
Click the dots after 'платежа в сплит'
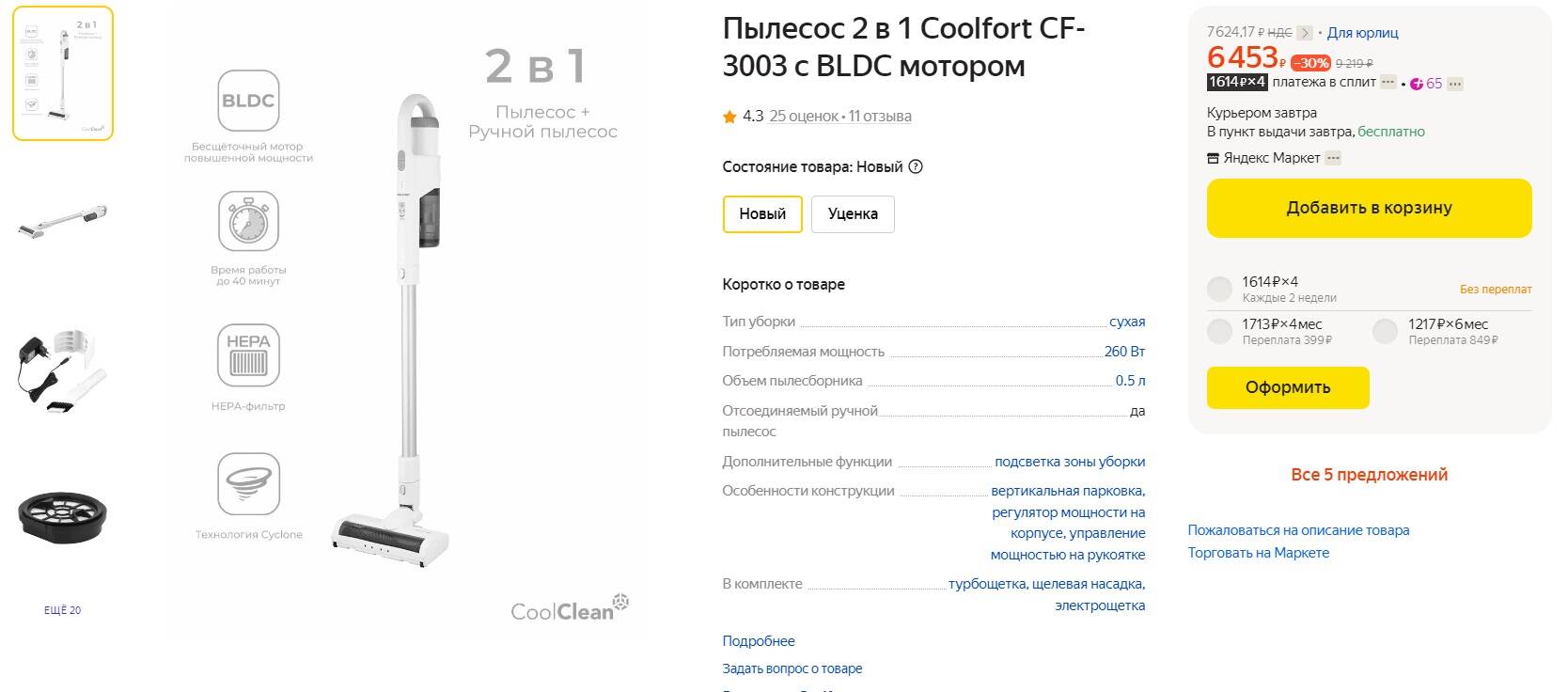pyautogui.click(x=1388, y=83)
